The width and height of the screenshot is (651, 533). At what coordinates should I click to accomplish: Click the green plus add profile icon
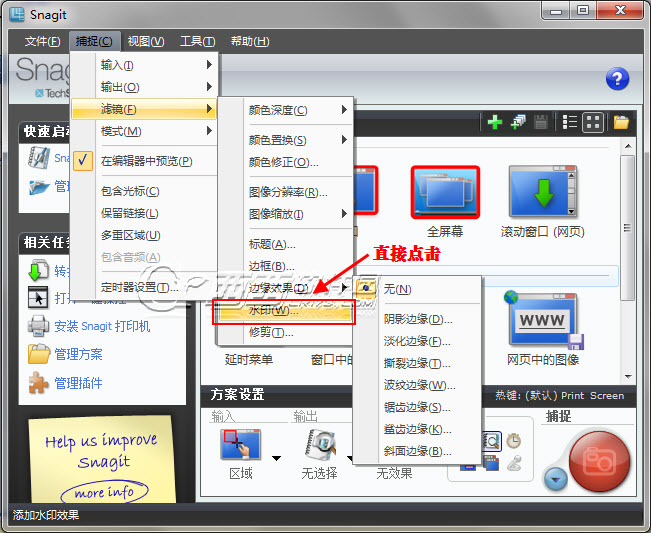tap(494, 122)
